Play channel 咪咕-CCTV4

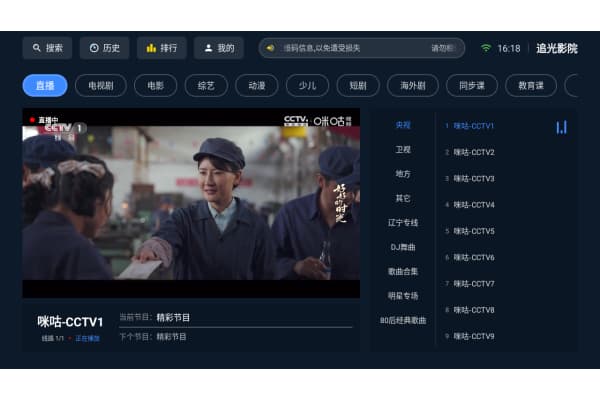pyautogui.click(x=505, y=205)
